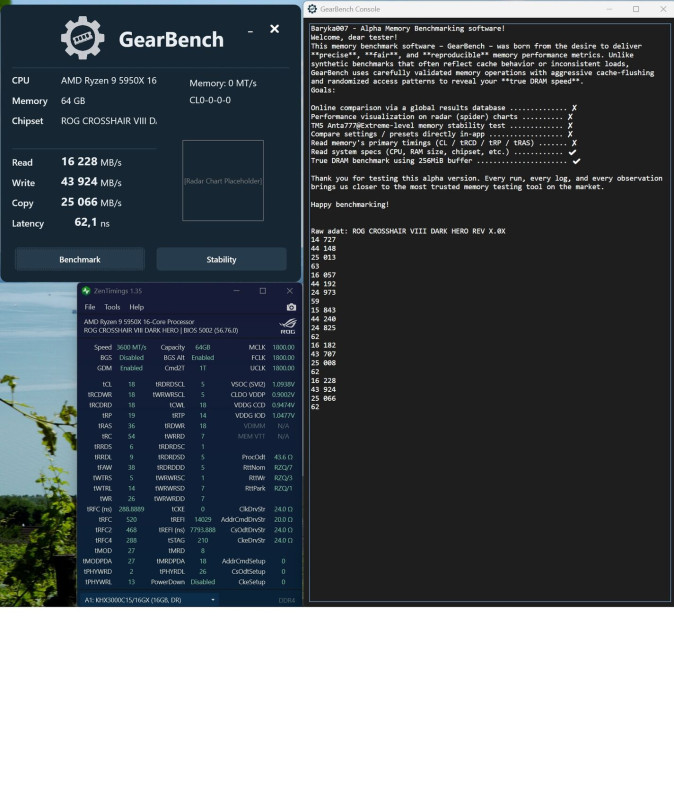Minimize the GearBench main window
The width and height of the screenshot is (674, 800).
[251, 32]
